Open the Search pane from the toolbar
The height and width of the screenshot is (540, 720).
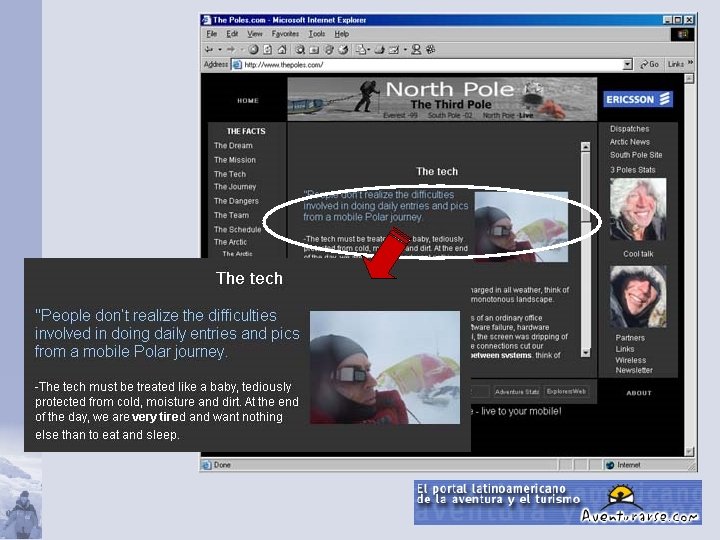tap(300, 50)
